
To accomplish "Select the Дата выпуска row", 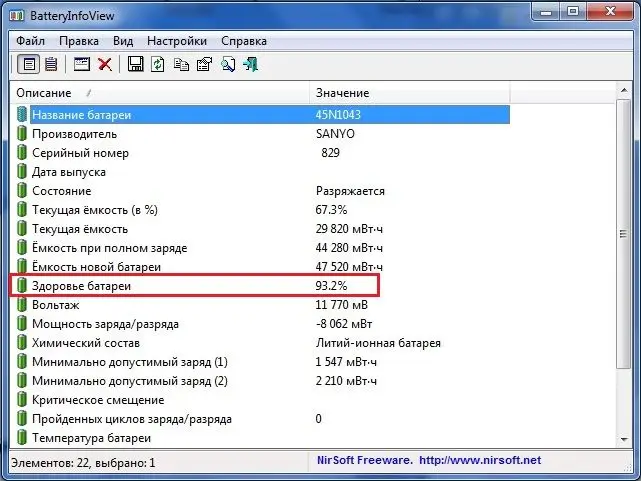I will 262,172.
